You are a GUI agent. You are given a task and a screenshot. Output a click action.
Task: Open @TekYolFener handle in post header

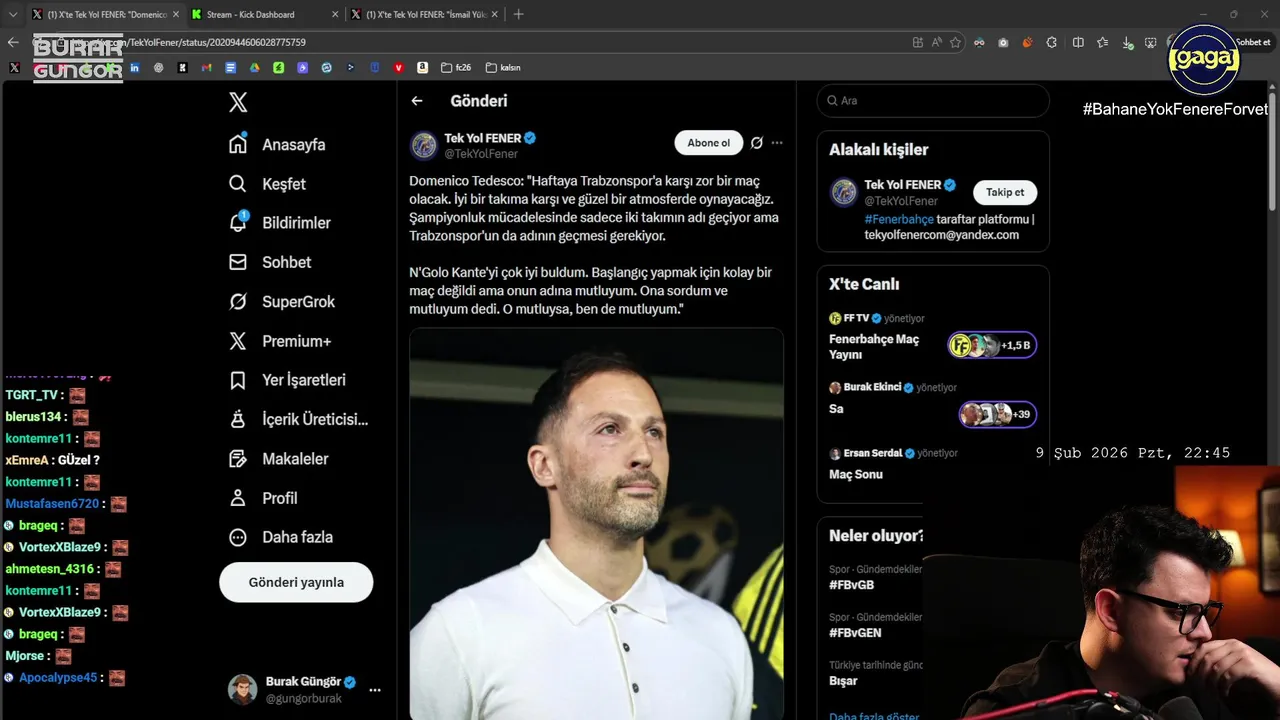(x=481, y=154)
